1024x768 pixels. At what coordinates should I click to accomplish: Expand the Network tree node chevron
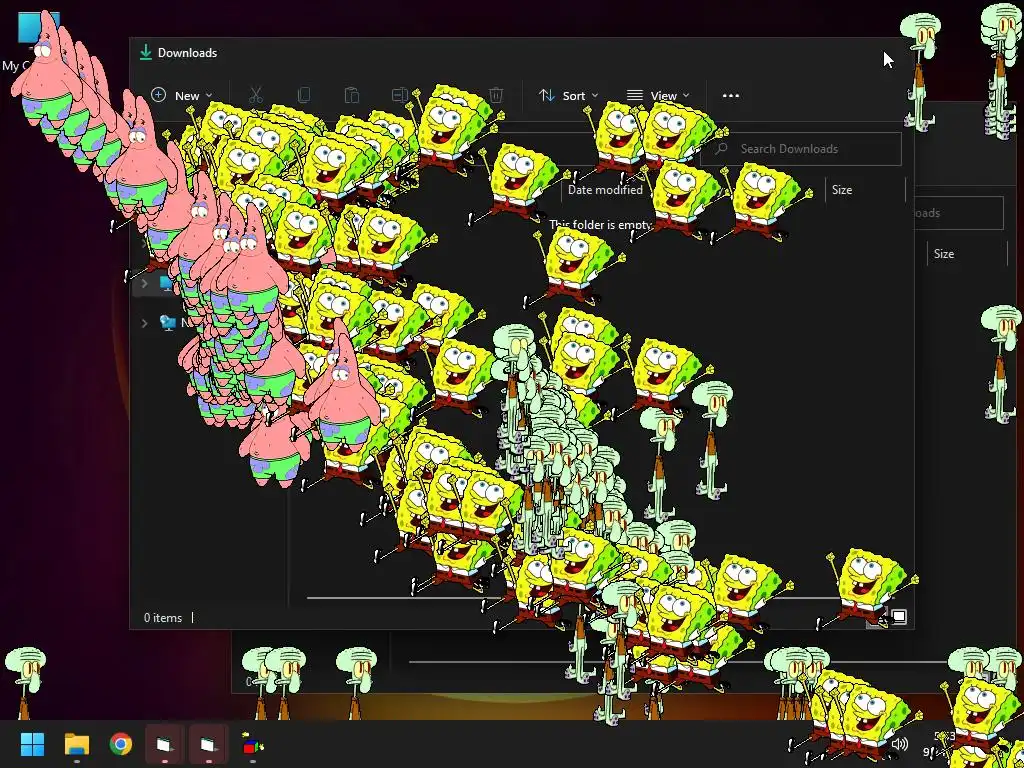[x=144, y=323]
